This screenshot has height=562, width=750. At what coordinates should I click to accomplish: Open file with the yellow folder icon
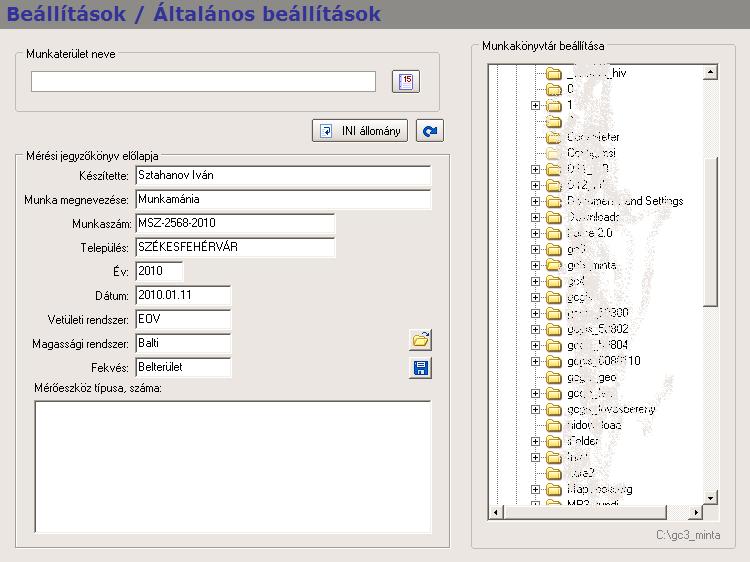(x=420, y=340)
